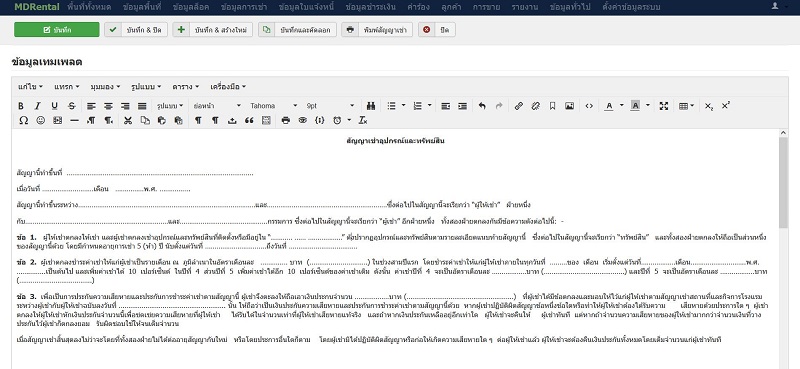Remove link with unlink icon
The image size is (800, 369).
pos(535,106)
